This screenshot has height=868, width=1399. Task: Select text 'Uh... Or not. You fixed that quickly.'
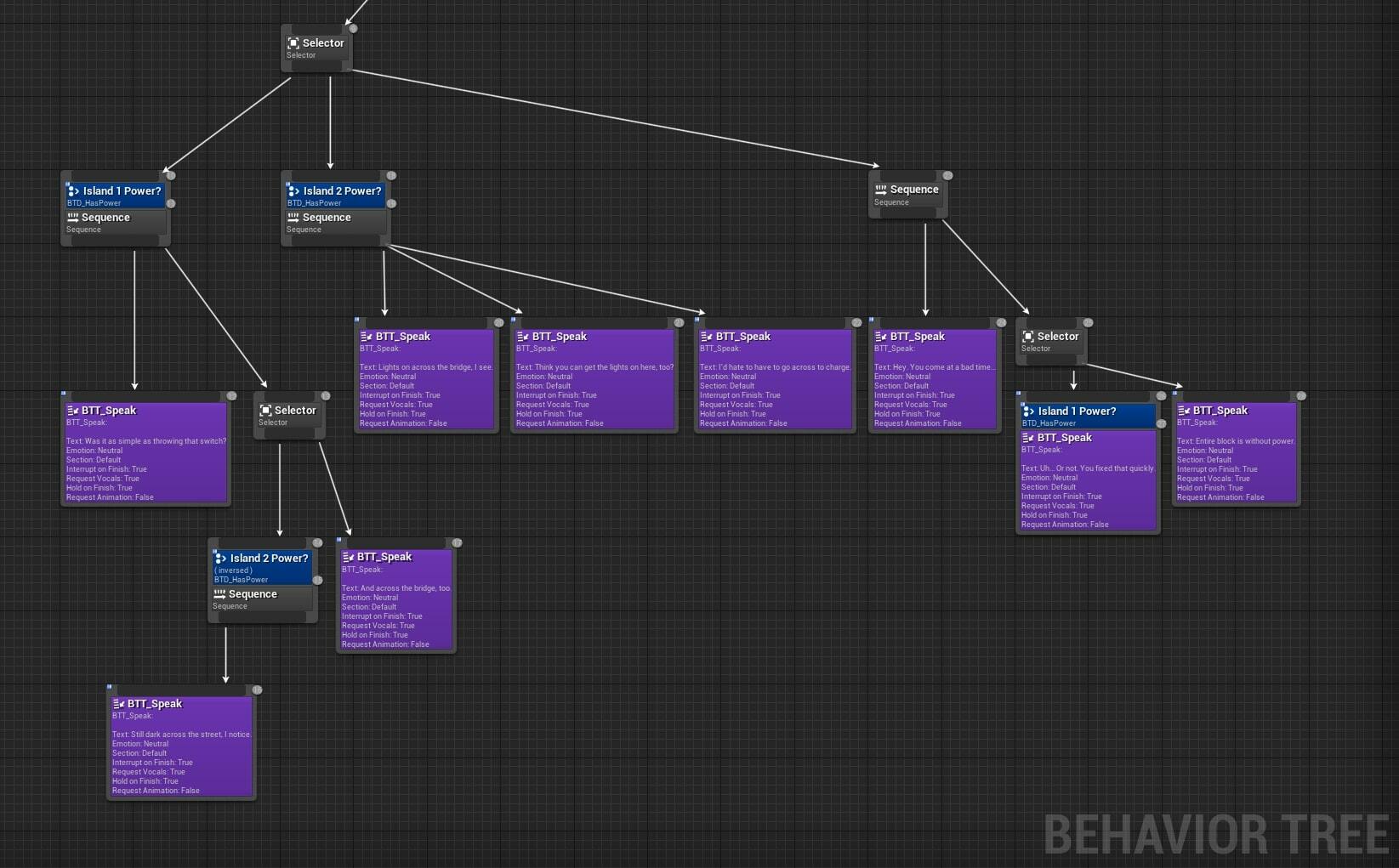pyautogui.click(x=1097, y=468)
